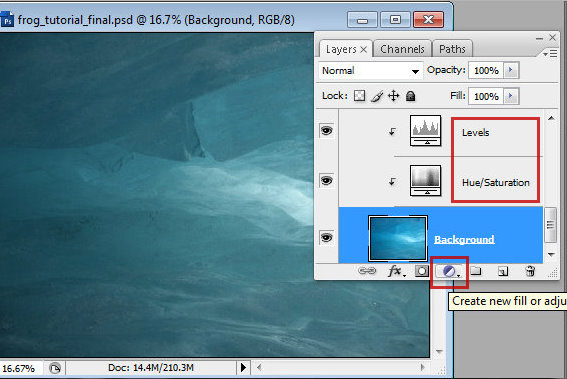Open the Normal blend mode dropdown

(x=371, y=71)
